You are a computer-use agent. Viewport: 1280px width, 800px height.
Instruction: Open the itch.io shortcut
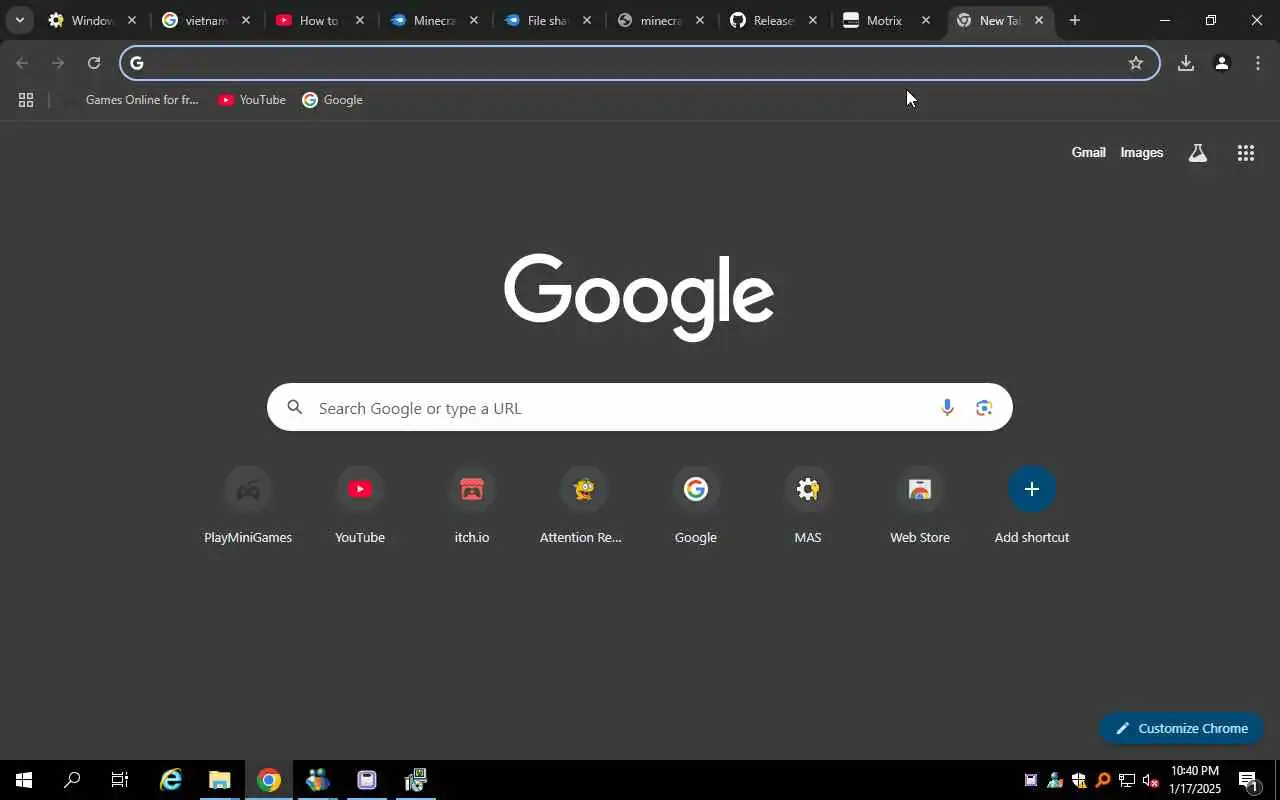472,505
